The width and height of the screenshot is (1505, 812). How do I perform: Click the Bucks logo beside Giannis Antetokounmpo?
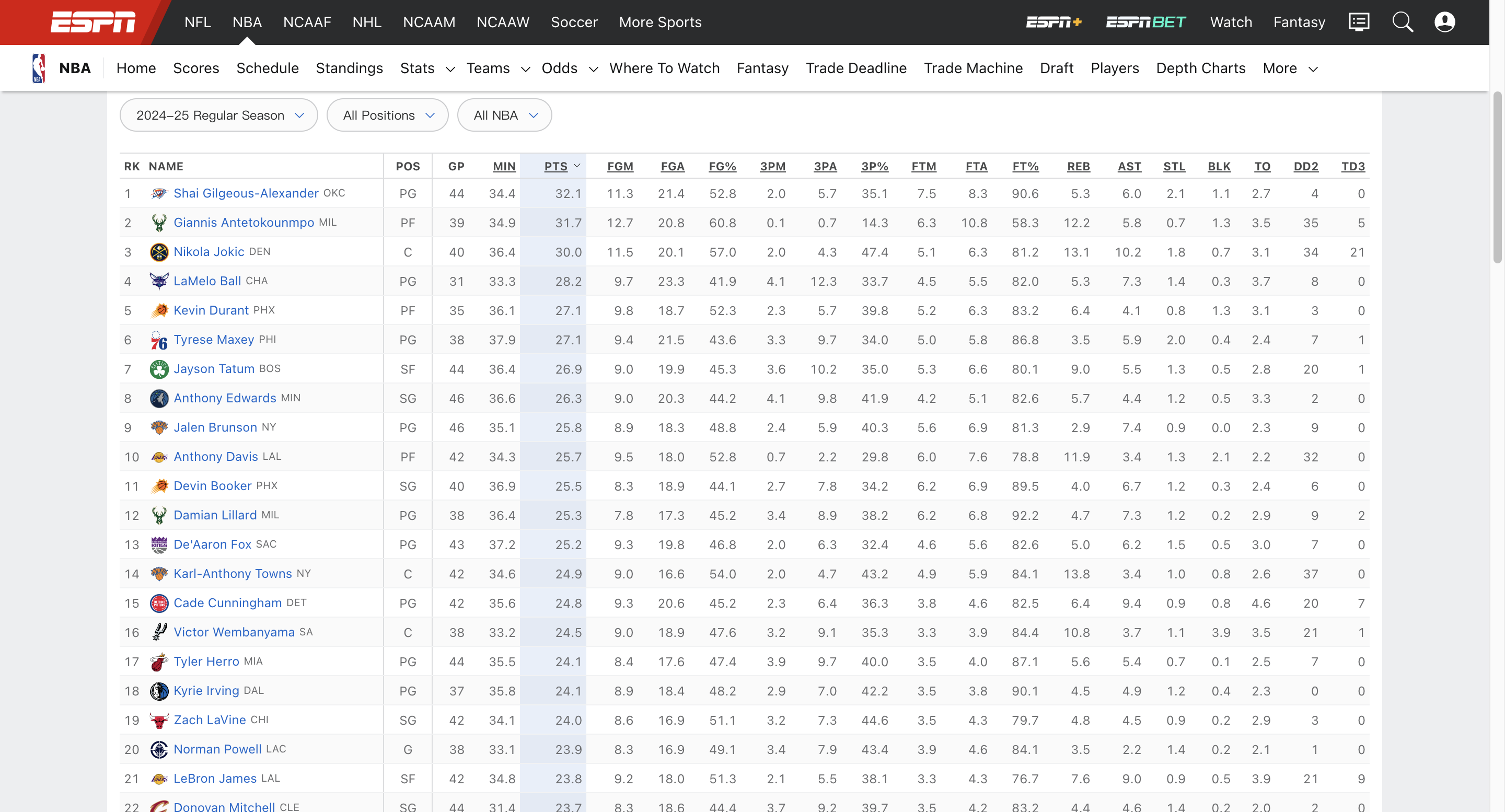click(x=159, y=223)
